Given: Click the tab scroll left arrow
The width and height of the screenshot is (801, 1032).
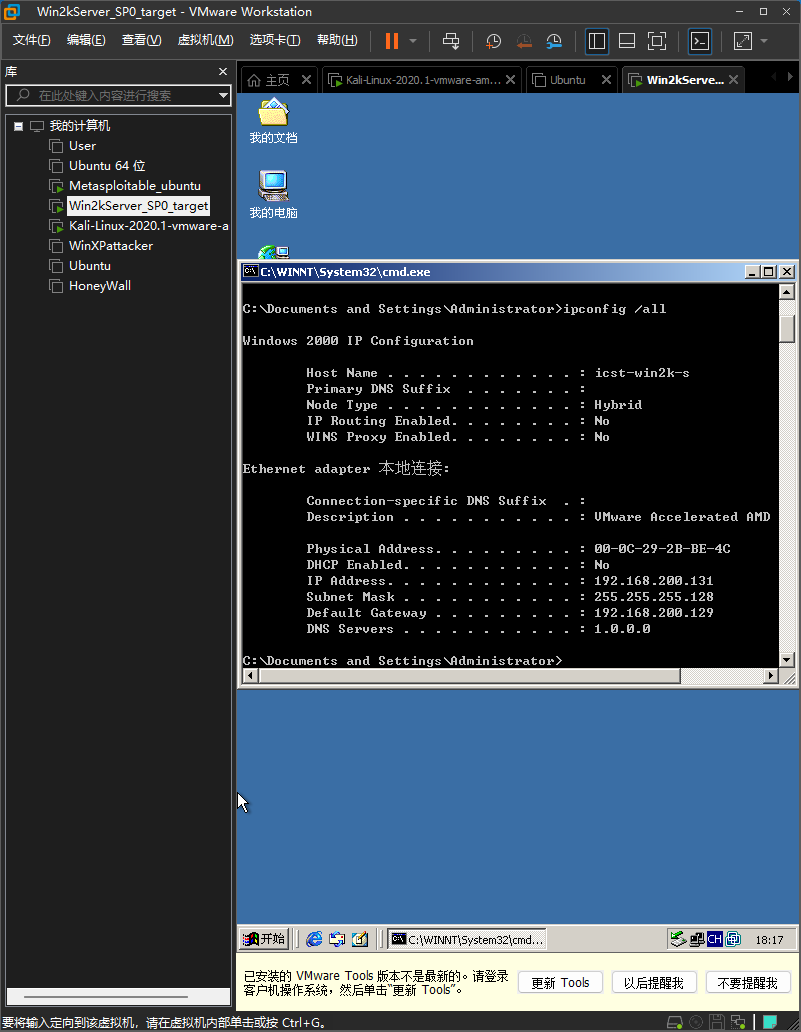Looking at the screenshot, I should tap(773, 77).
